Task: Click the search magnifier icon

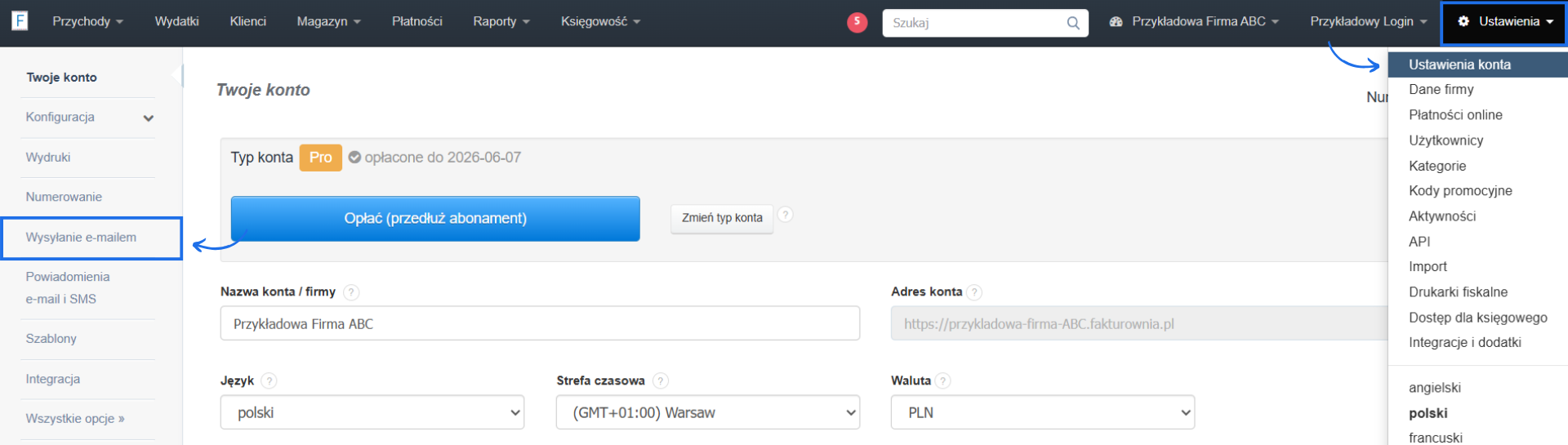Action: 1073,23
